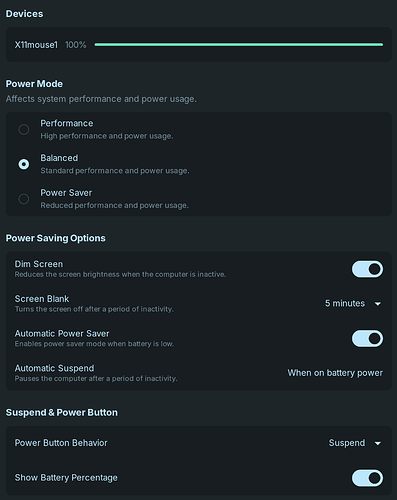Image resolution: width=397 pixels, height=500 pixels.
Task: Click the Screen Blank dropdown arrow
Action: point(378,304)
